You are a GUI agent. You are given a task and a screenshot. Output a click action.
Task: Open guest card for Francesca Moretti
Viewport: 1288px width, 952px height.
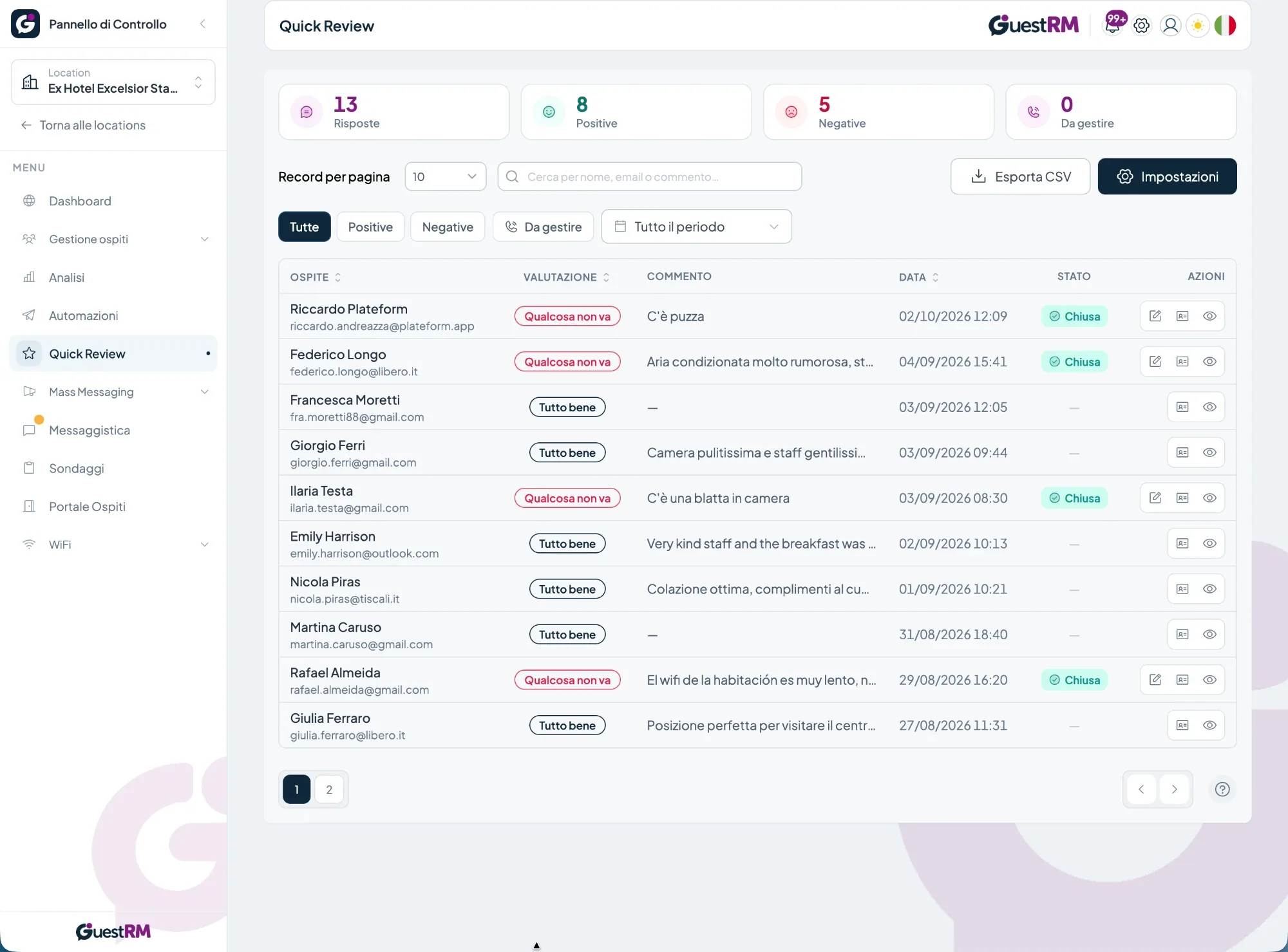point(1182,407)
